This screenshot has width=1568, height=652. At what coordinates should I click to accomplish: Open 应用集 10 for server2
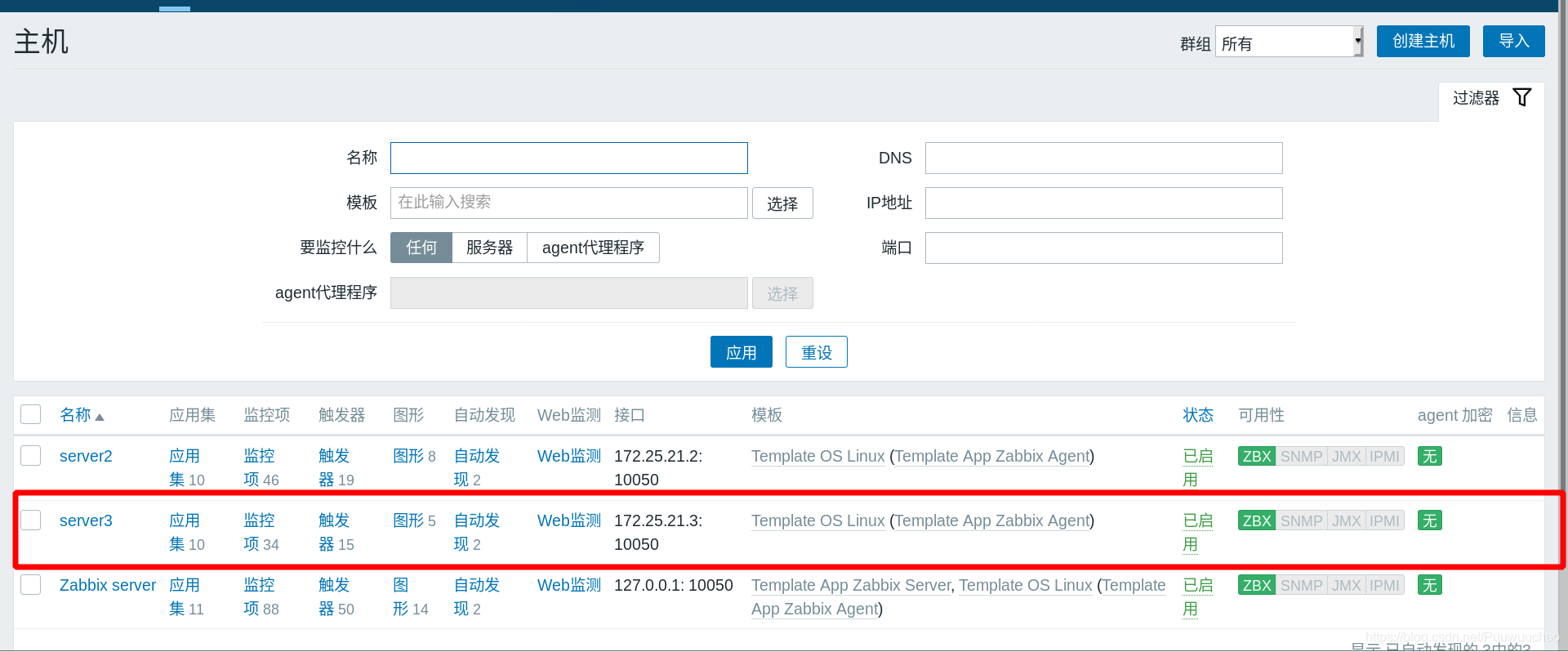tap(185, 467)
